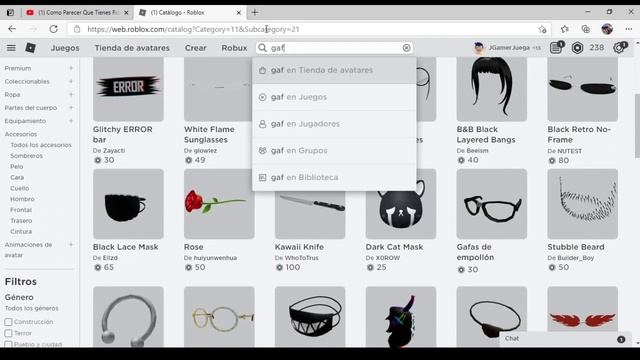Select the Accesorios category
The height and width of the screenshot is (360, 640).
pyautogui.click(x=21, y=134)
